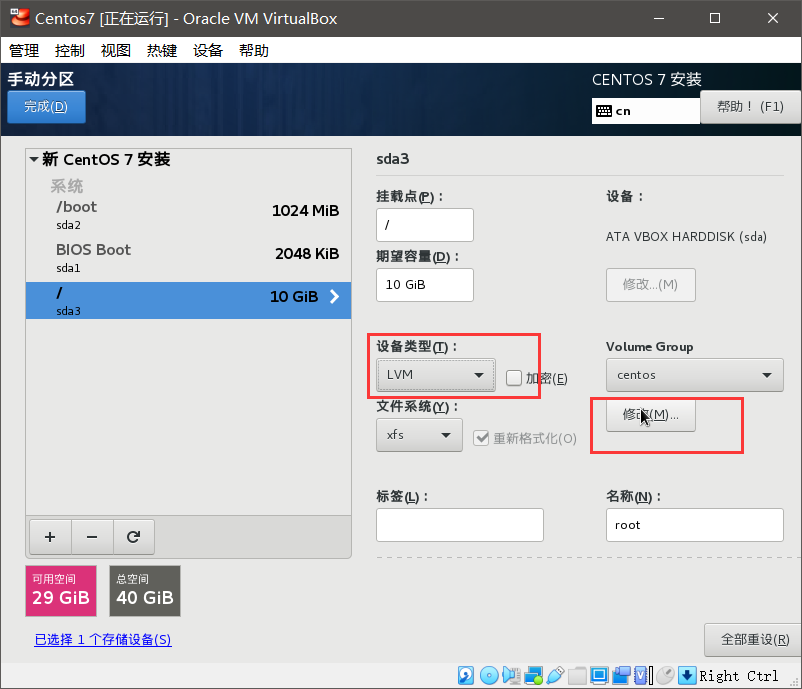Click the cn keyboard layout indicator
This screenshot has height=689, width=802.
coord(645,111)
